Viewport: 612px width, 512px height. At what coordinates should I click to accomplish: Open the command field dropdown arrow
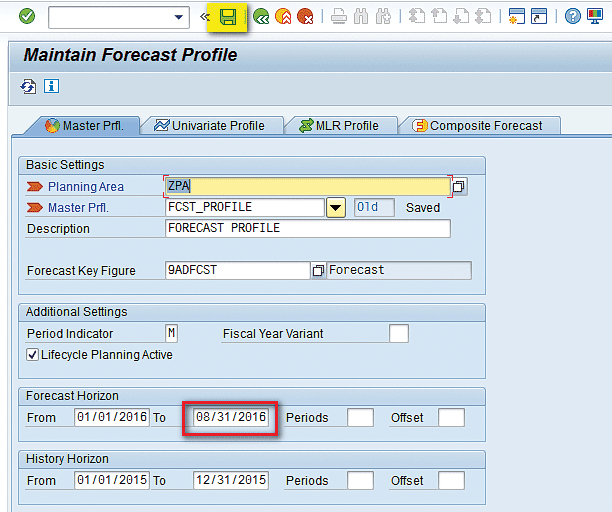coord(180,16)
